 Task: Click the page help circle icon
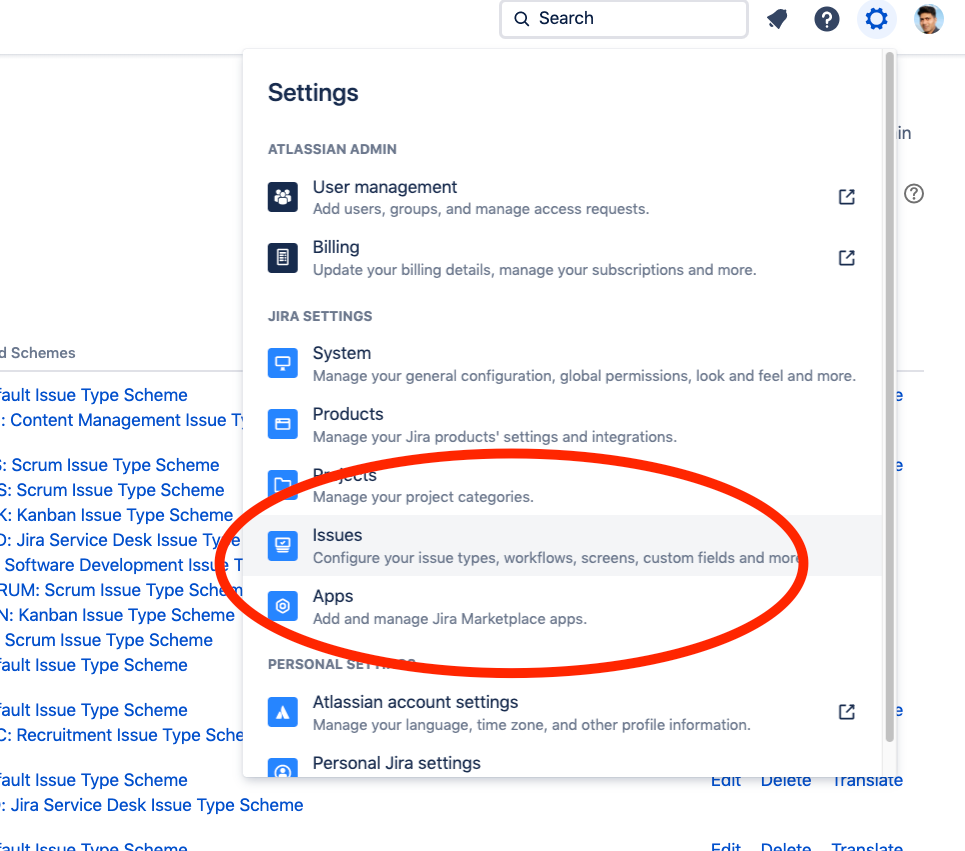914,194
